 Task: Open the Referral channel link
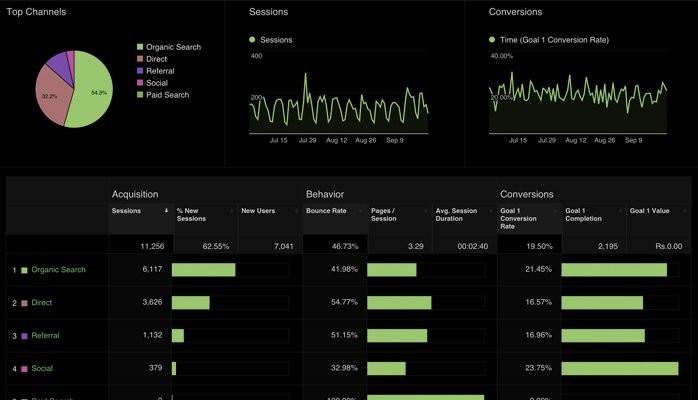pos(45,336)
